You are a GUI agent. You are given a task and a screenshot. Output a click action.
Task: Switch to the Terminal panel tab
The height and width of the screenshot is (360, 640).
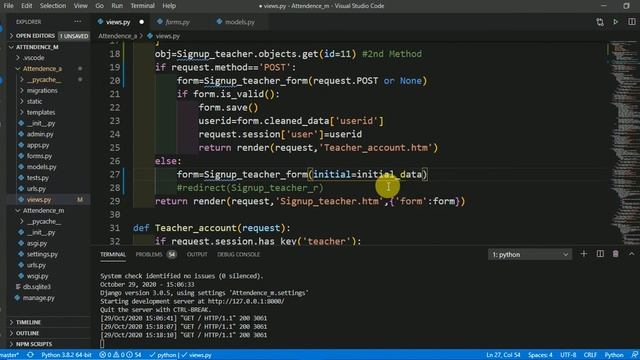pos(113,254)
